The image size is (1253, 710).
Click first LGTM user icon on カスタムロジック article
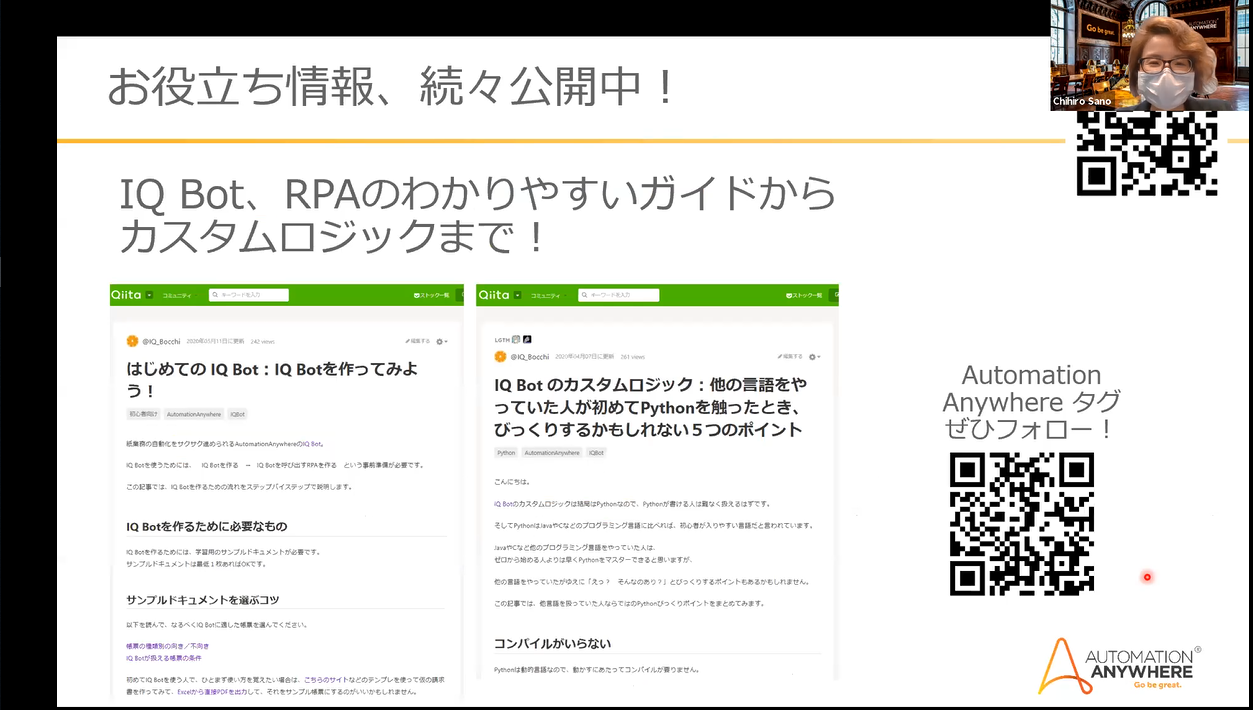[517, 339]
